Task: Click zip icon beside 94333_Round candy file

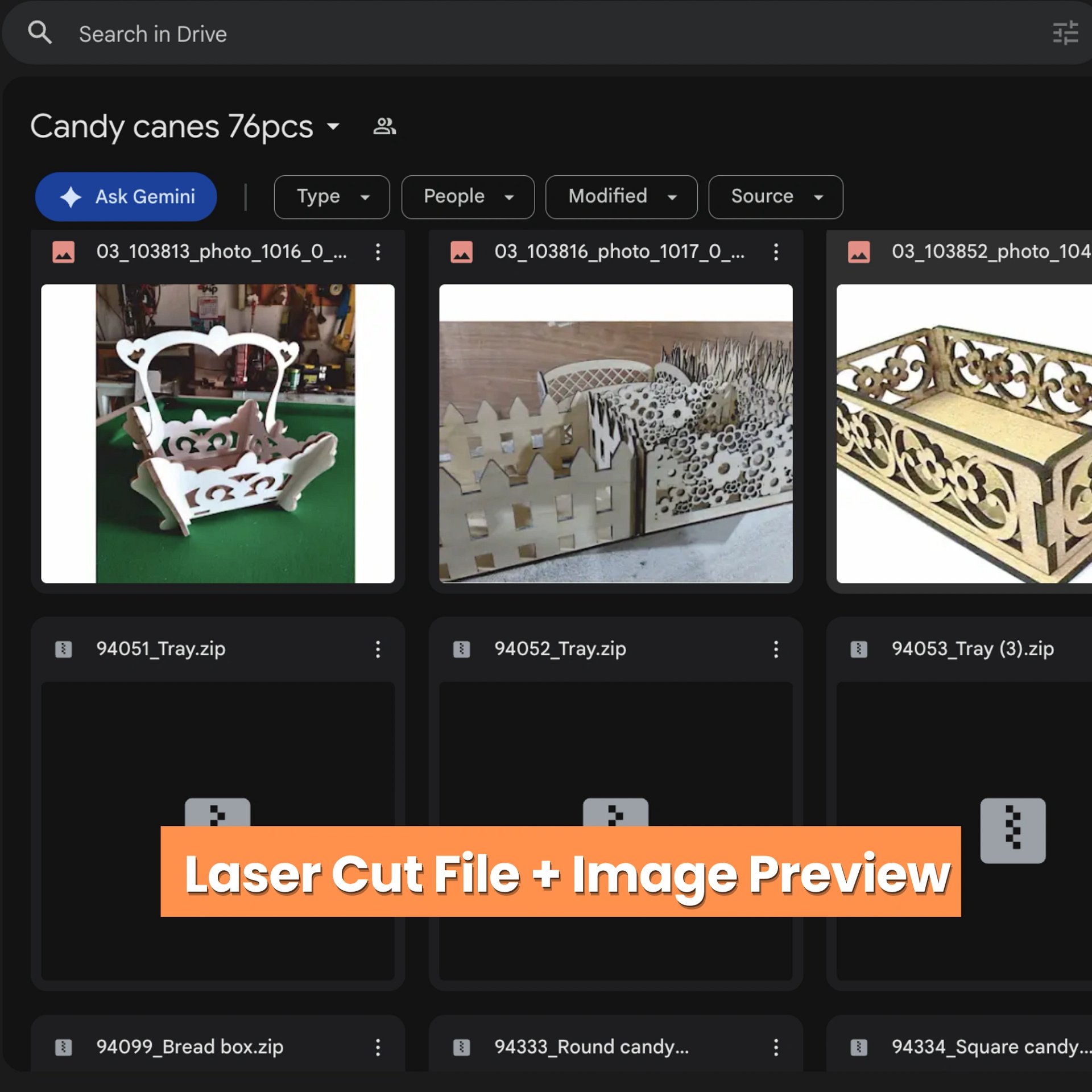Action: click(461, 1047)
